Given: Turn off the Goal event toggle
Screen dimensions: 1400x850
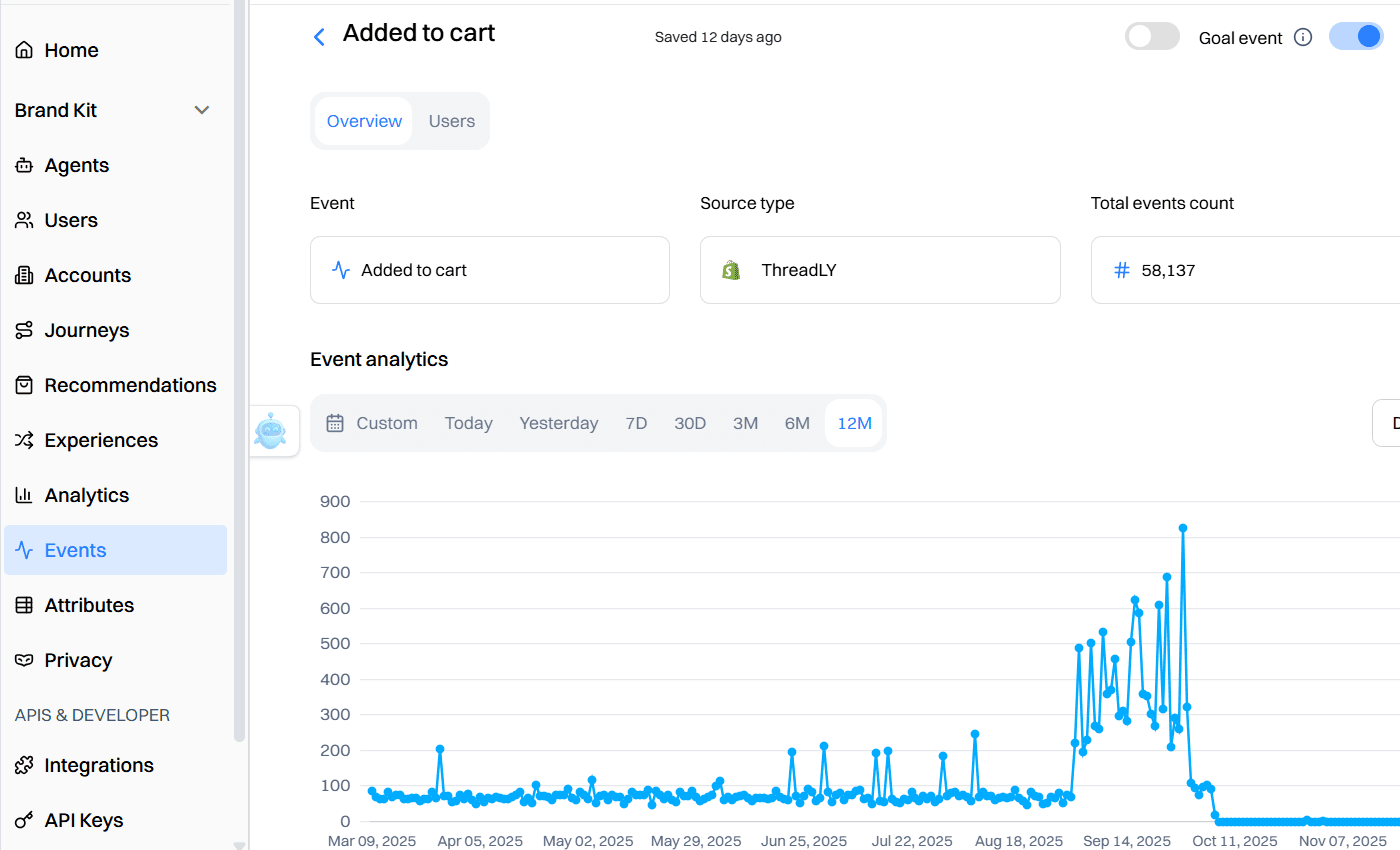Looking at the screenshot, I should [x=1355, y=37].
